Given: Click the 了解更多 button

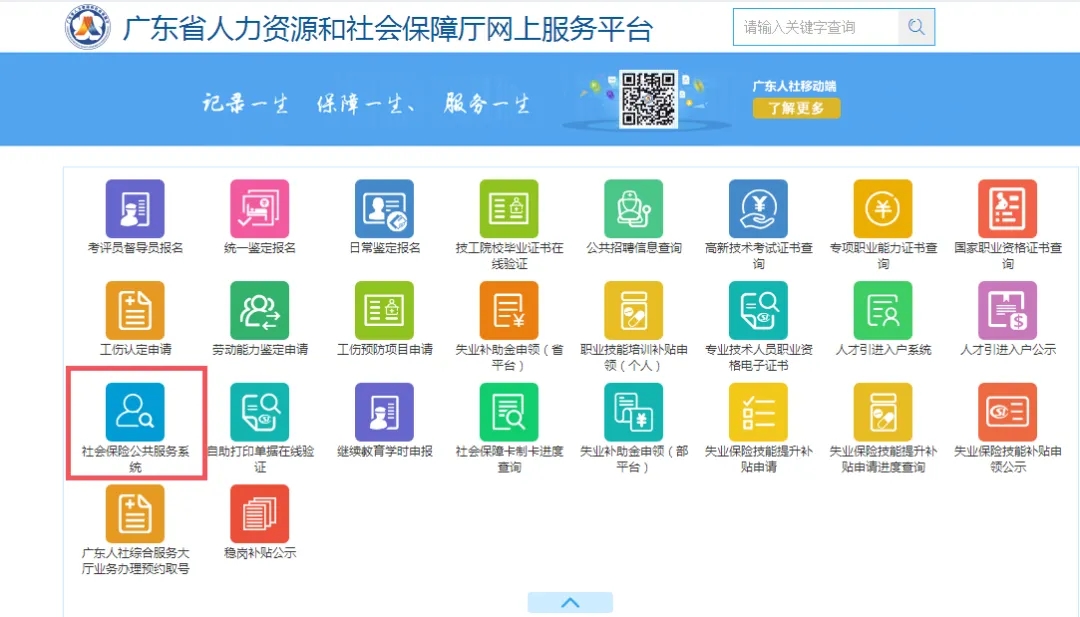Looking at the screenshot, I should (x=796, y=108).
